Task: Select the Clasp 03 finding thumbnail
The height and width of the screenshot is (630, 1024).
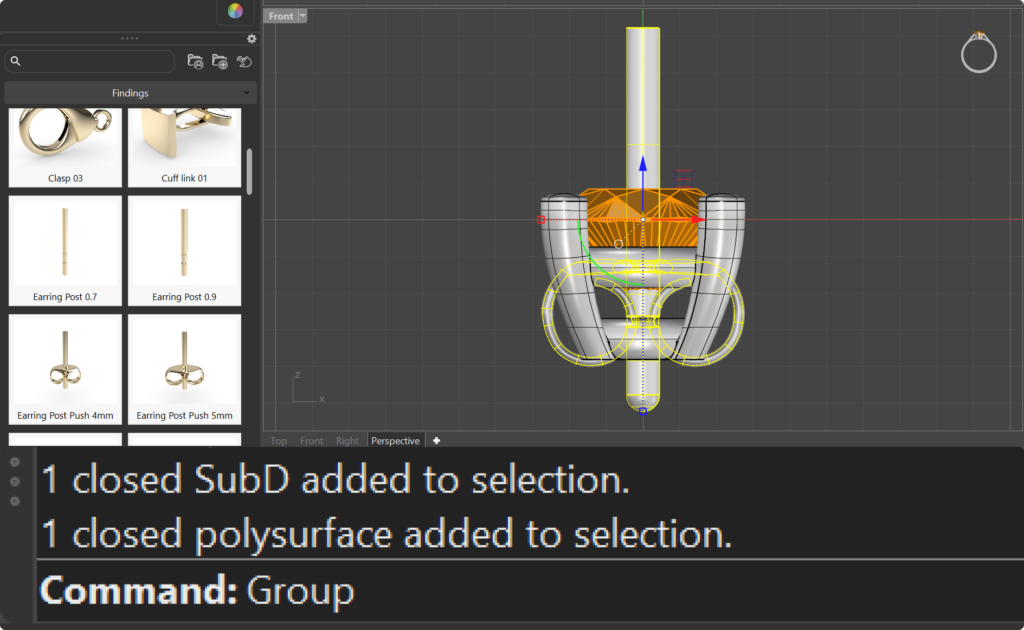Action: click(65, 148)
